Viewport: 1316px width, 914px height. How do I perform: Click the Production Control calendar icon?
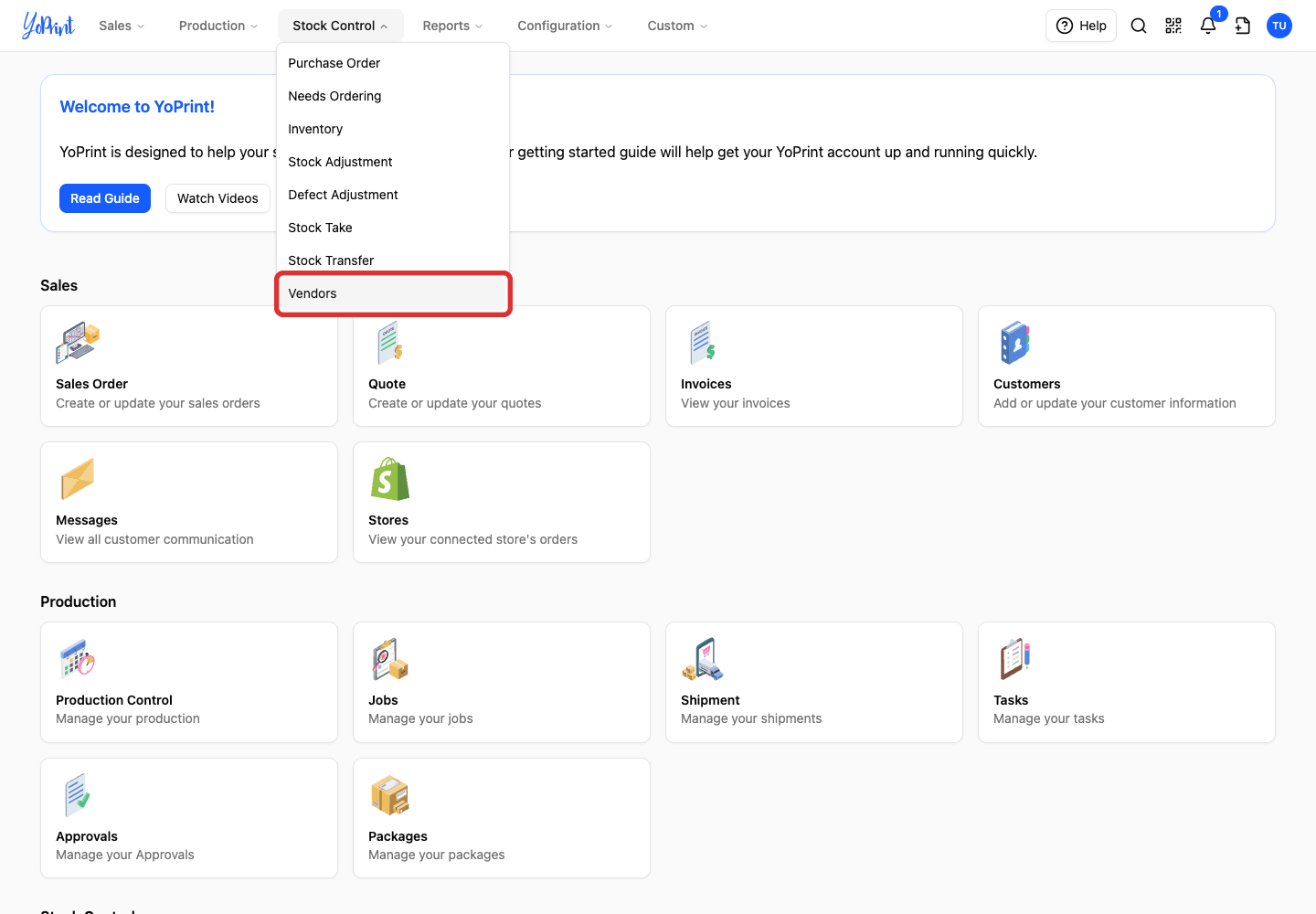[78, 659]
